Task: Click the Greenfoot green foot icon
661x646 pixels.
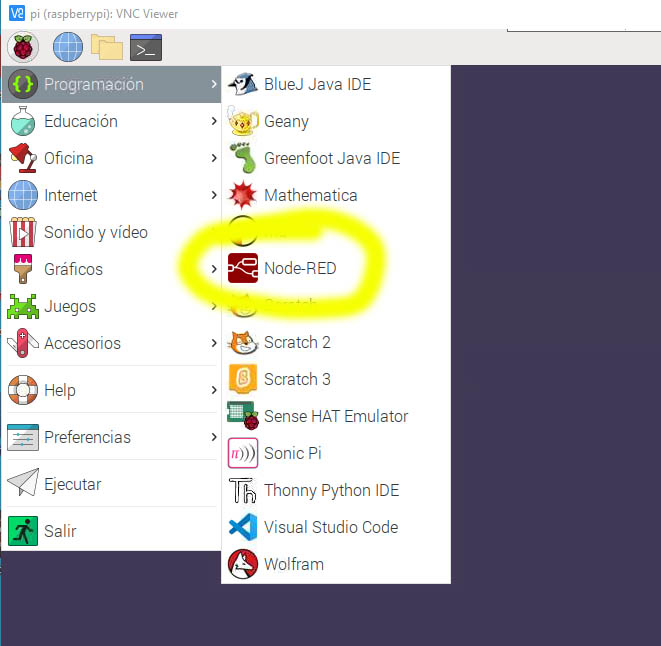Action: point(242,158)
